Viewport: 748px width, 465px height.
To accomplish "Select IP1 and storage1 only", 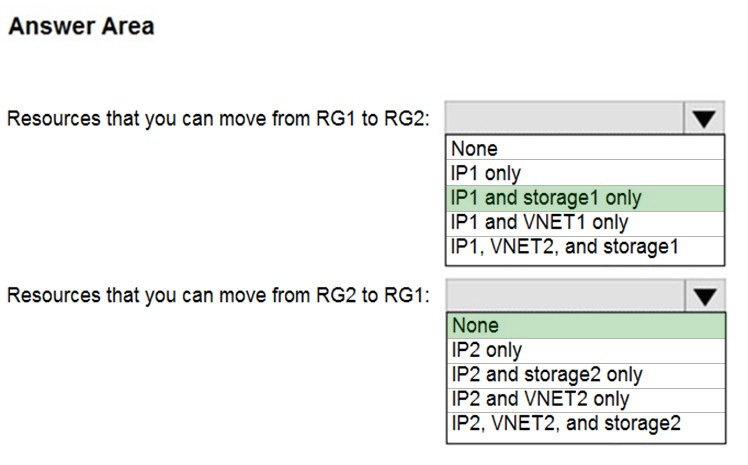I will pyautogui.click(x=585, y=197).
